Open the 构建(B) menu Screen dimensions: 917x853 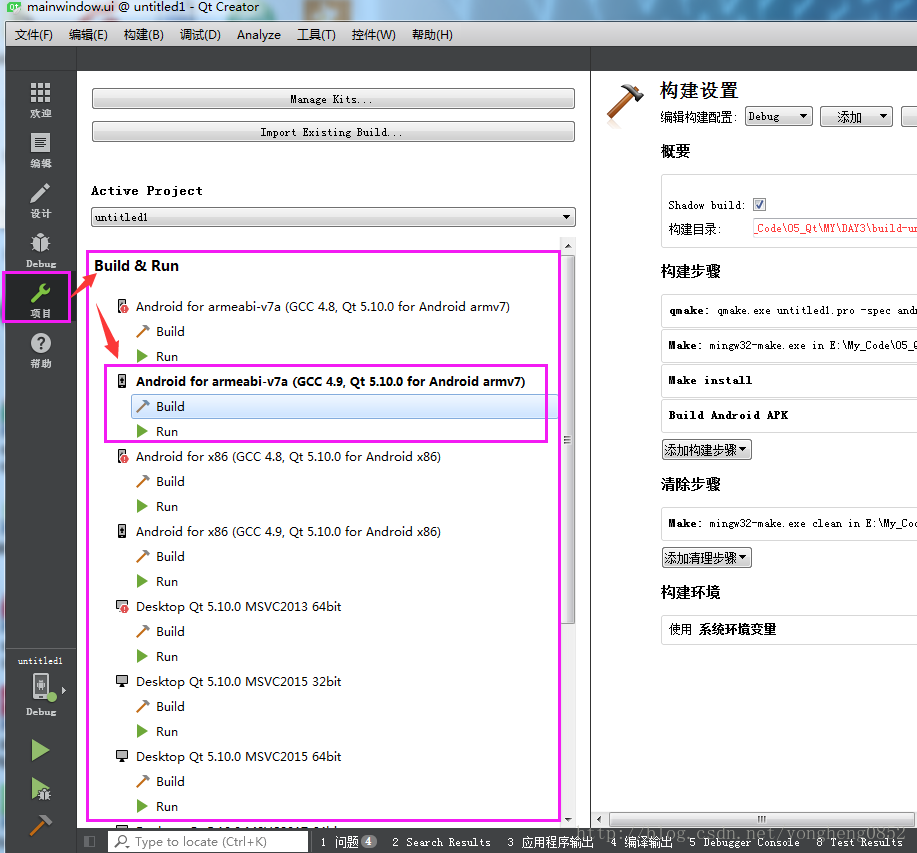click(x=144, y=34)
